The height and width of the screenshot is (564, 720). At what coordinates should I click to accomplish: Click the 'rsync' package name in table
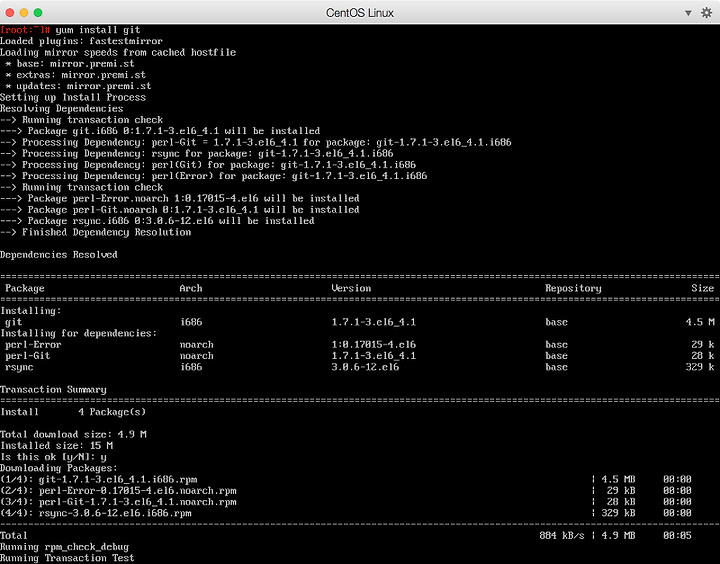[x=19, y=367]
